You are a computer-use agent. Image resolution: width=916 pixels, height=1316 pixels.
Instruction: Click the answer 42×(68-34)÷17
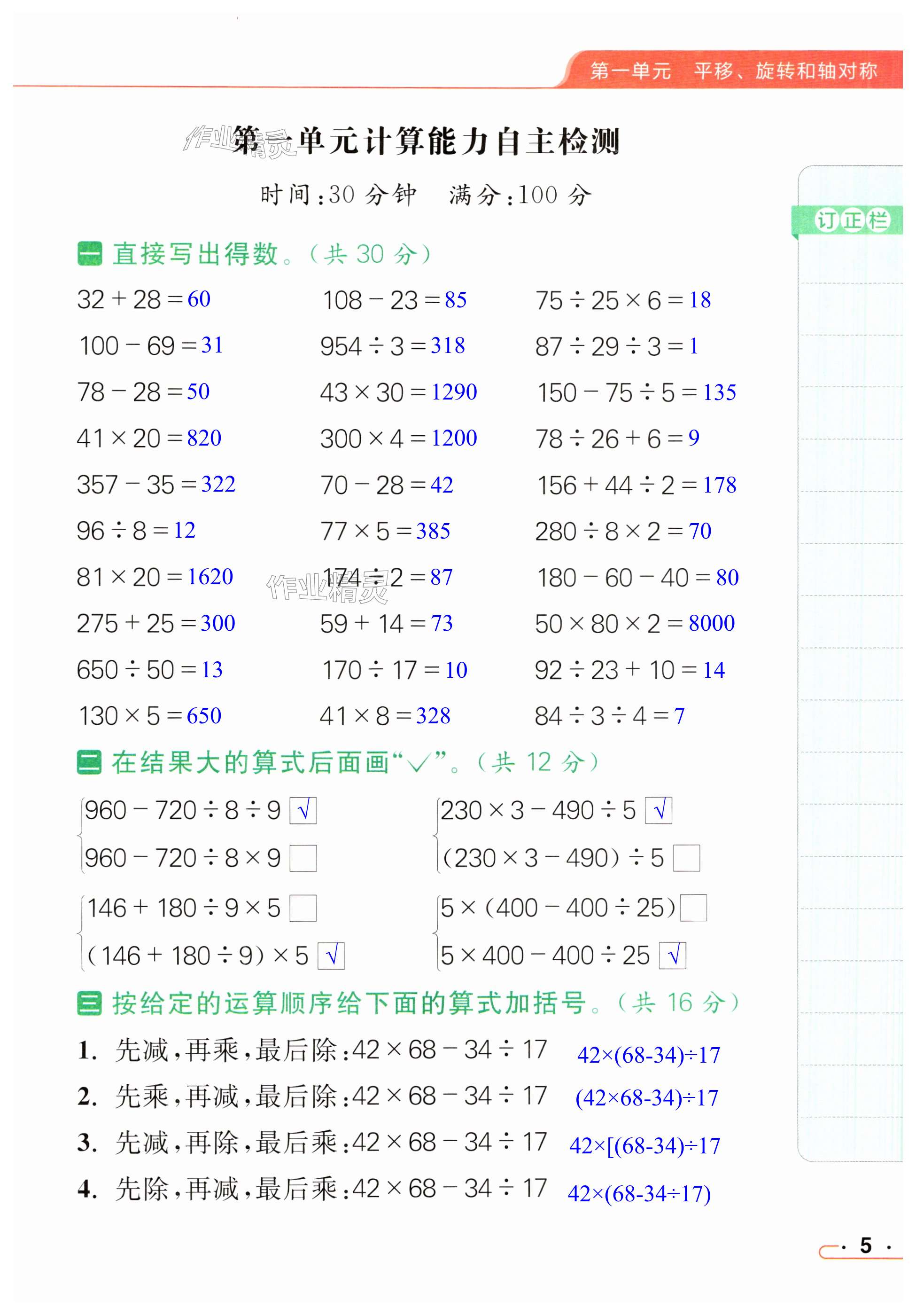[648, 1055]
